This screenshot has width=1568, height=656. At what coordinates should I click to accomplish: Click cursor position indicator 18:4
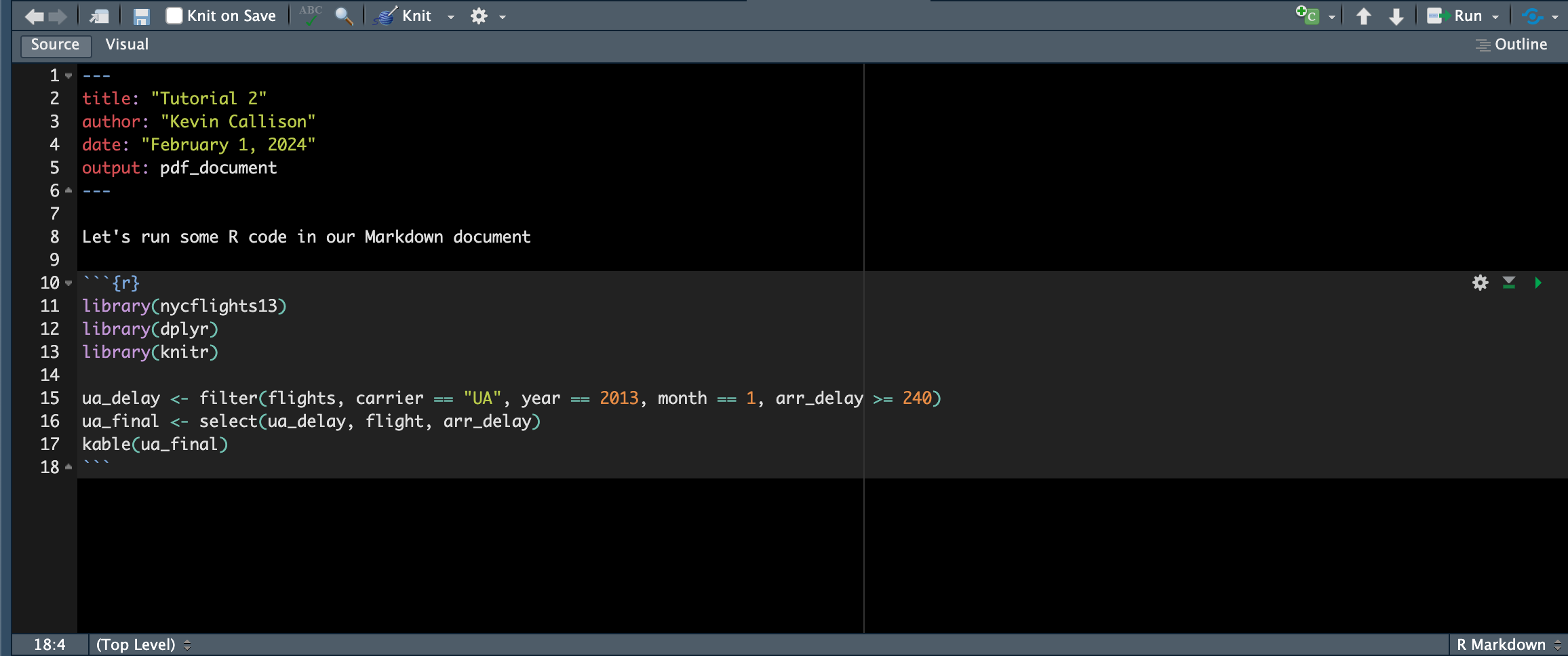tap(50, 644)
